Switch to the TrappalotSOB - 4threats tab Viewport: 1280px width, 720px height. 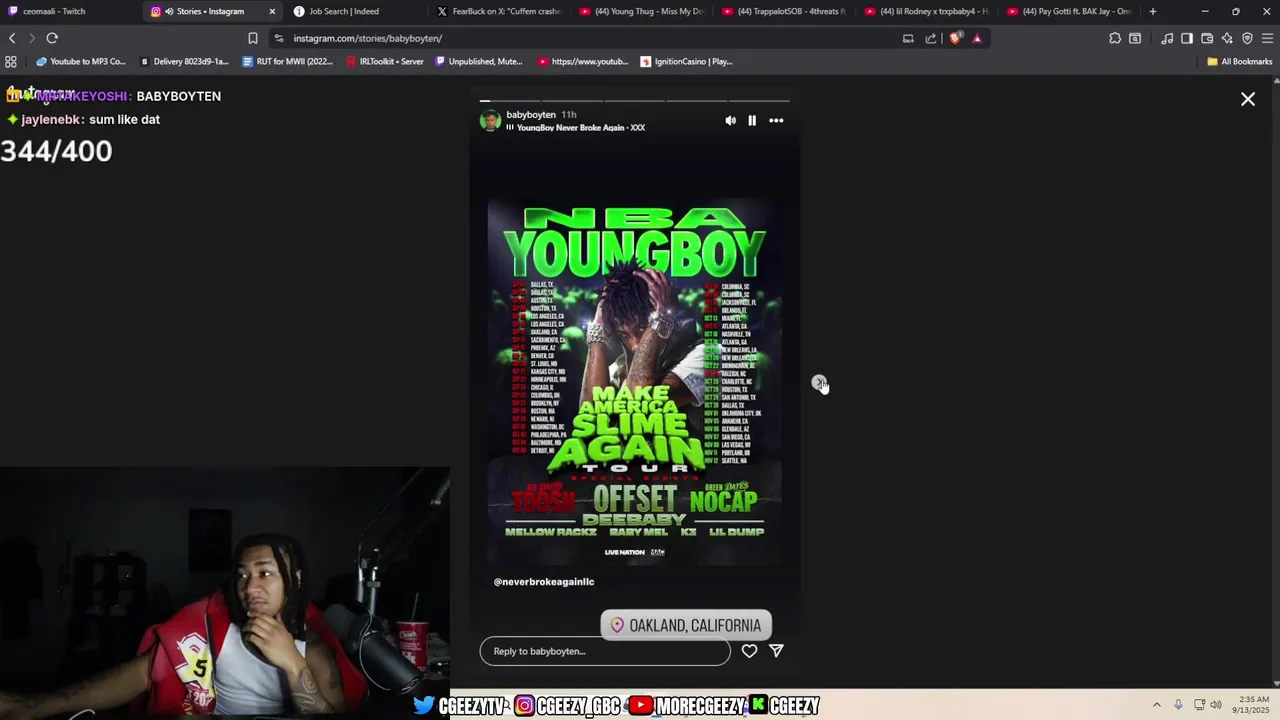click(784, 11)
